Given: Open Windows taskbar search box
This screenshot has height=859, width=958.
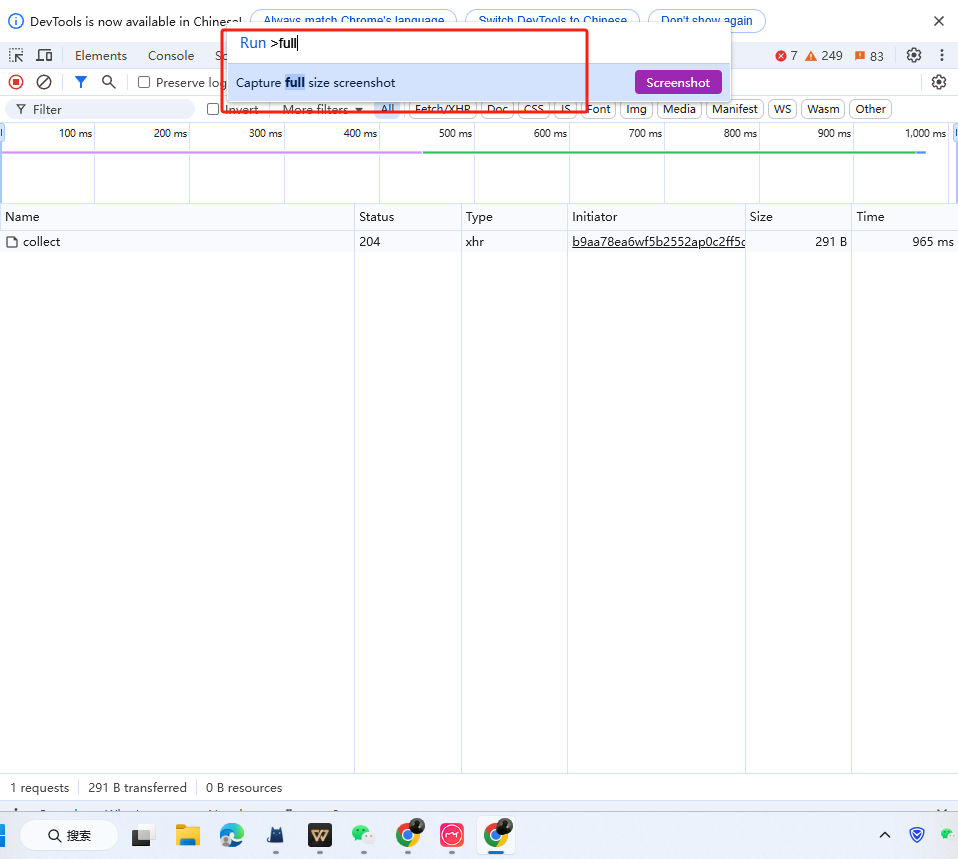Looking at the screenshot, I should (x=69, y=835).
